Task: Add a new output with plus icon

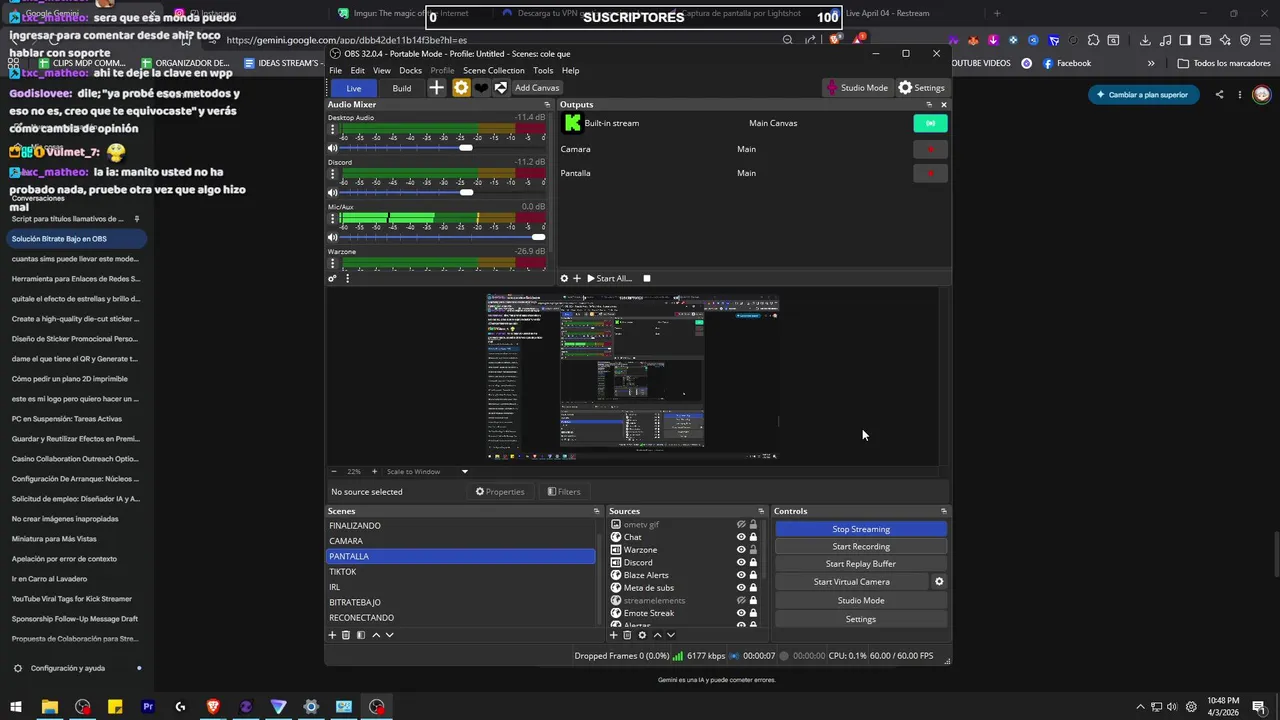Action: pyautogui.click(x=577, y=278)
